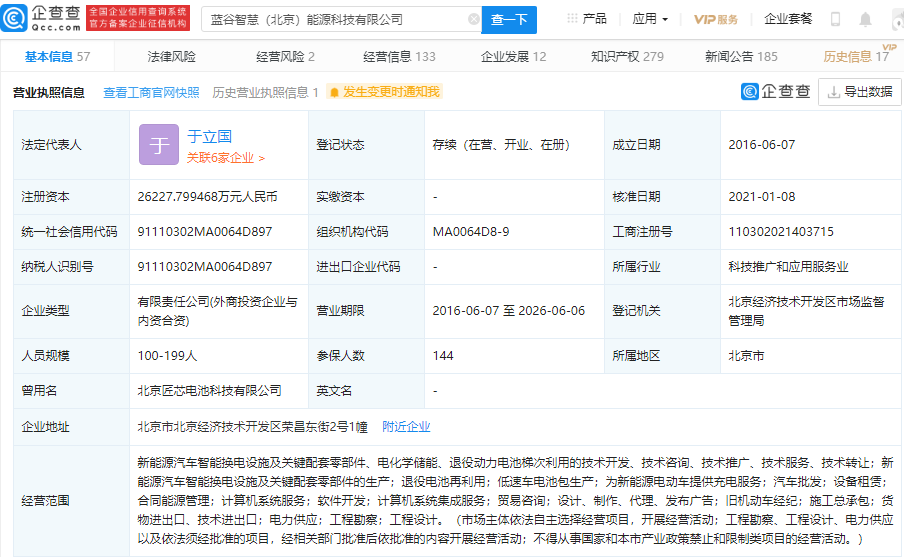The image size is (904, 557).
Task: Switch to 历史信息 tab
Action: (856, 57)
